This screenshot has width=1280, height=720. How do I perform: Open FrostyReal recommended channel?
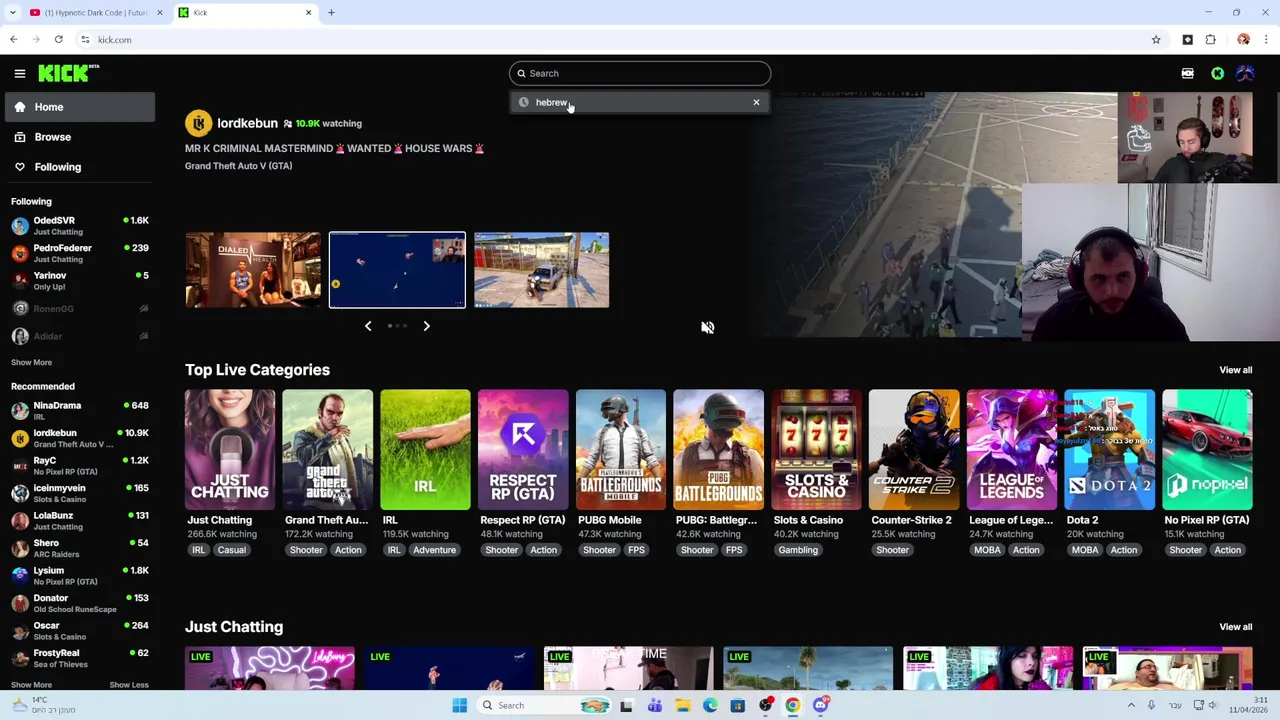coord(78,658)
